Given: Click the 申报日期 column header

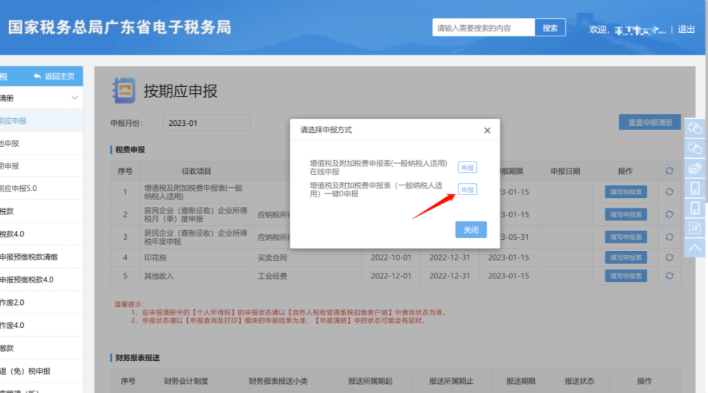Looking at the screenshot, I should click(565, 171).
